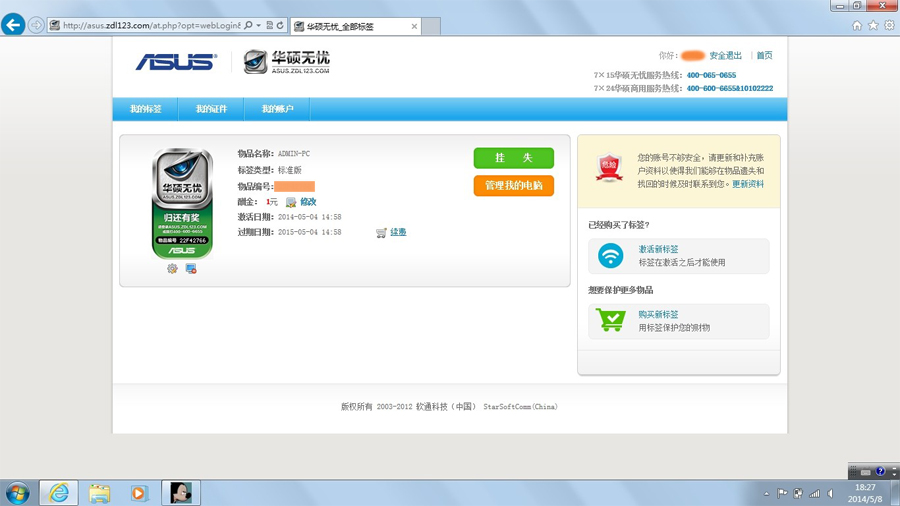
Task: Click the address bar URL field
Action: coord(152,25)
